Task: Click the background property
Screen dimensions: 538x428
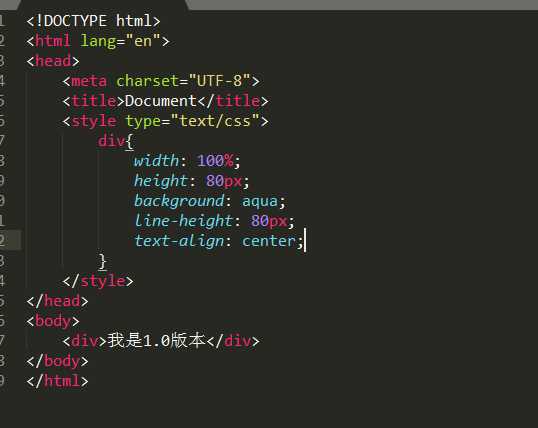Action: (179, 201)
